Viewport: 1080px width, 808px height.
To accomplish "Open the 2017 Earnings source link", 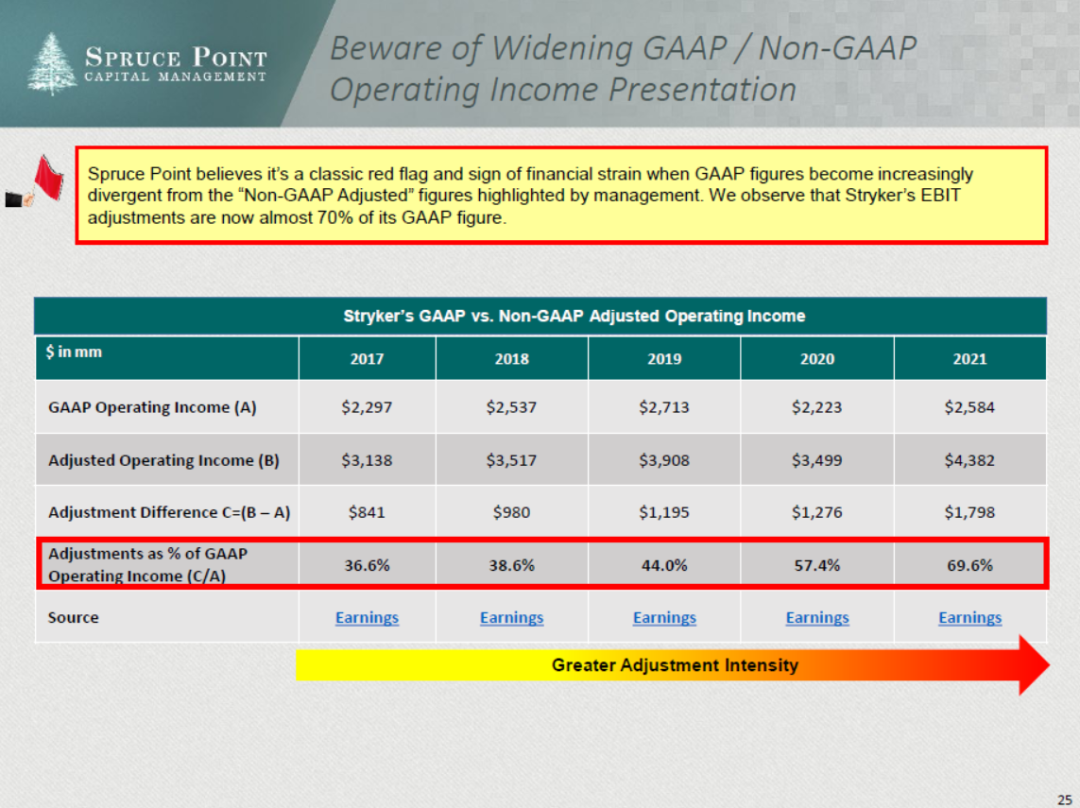I will (366, 617).
